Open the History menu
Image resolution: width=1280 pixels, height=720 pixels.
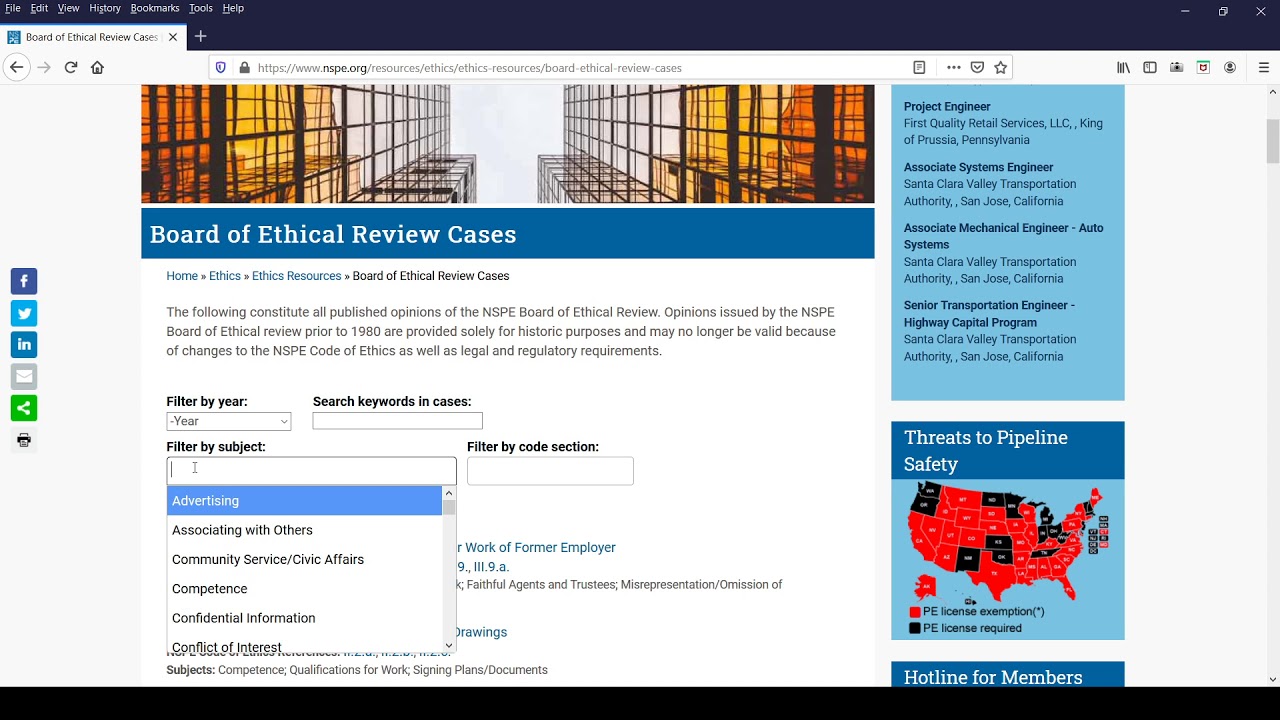(105, 8)
